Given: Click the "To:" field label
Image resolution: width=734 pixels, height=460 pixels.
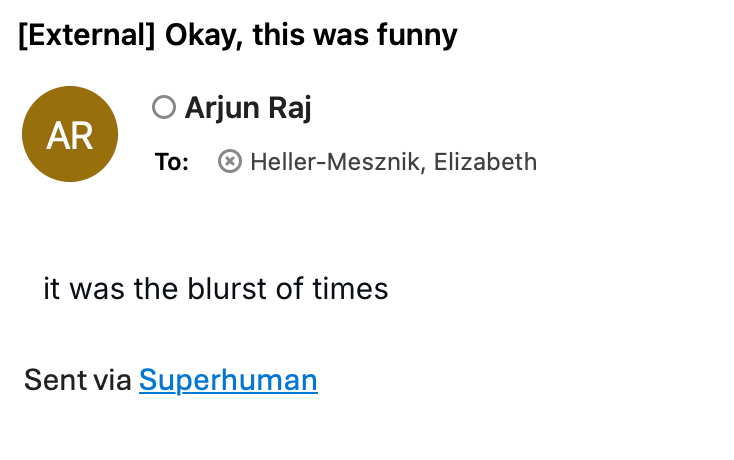Looking at the screenshot, I should pos(172,162).
